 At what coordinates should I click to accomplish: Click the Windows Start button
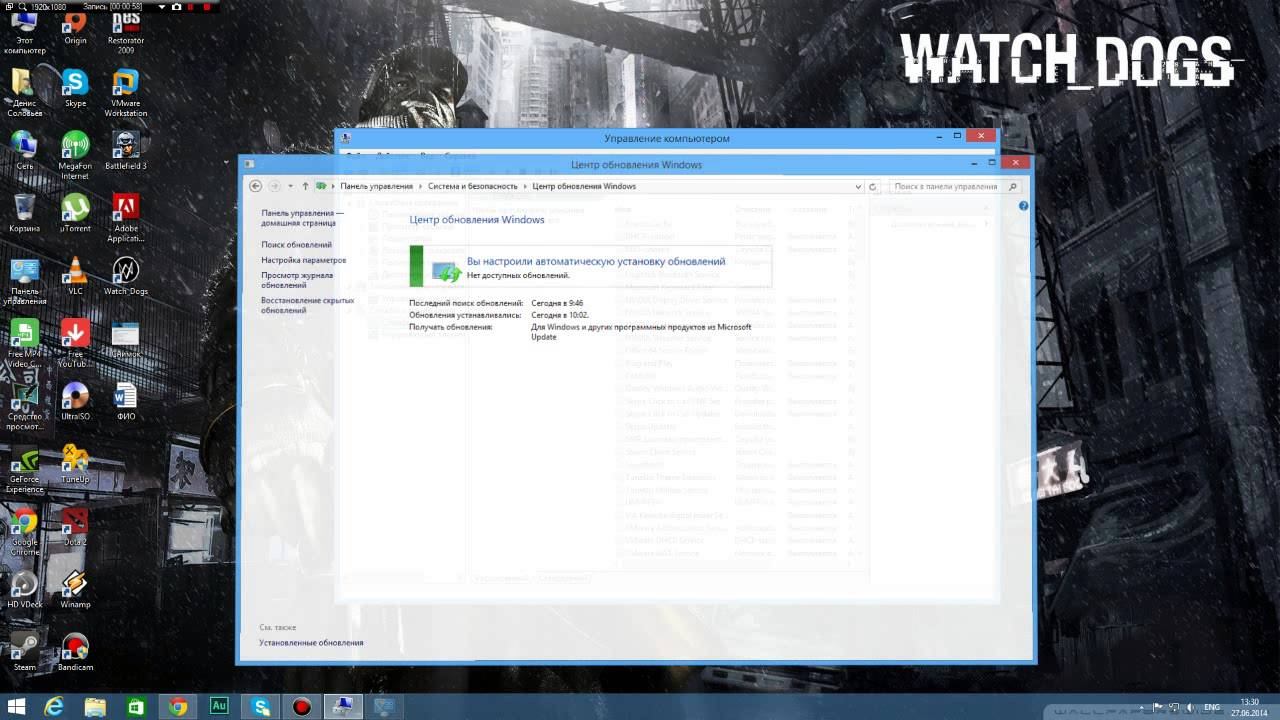17,707
